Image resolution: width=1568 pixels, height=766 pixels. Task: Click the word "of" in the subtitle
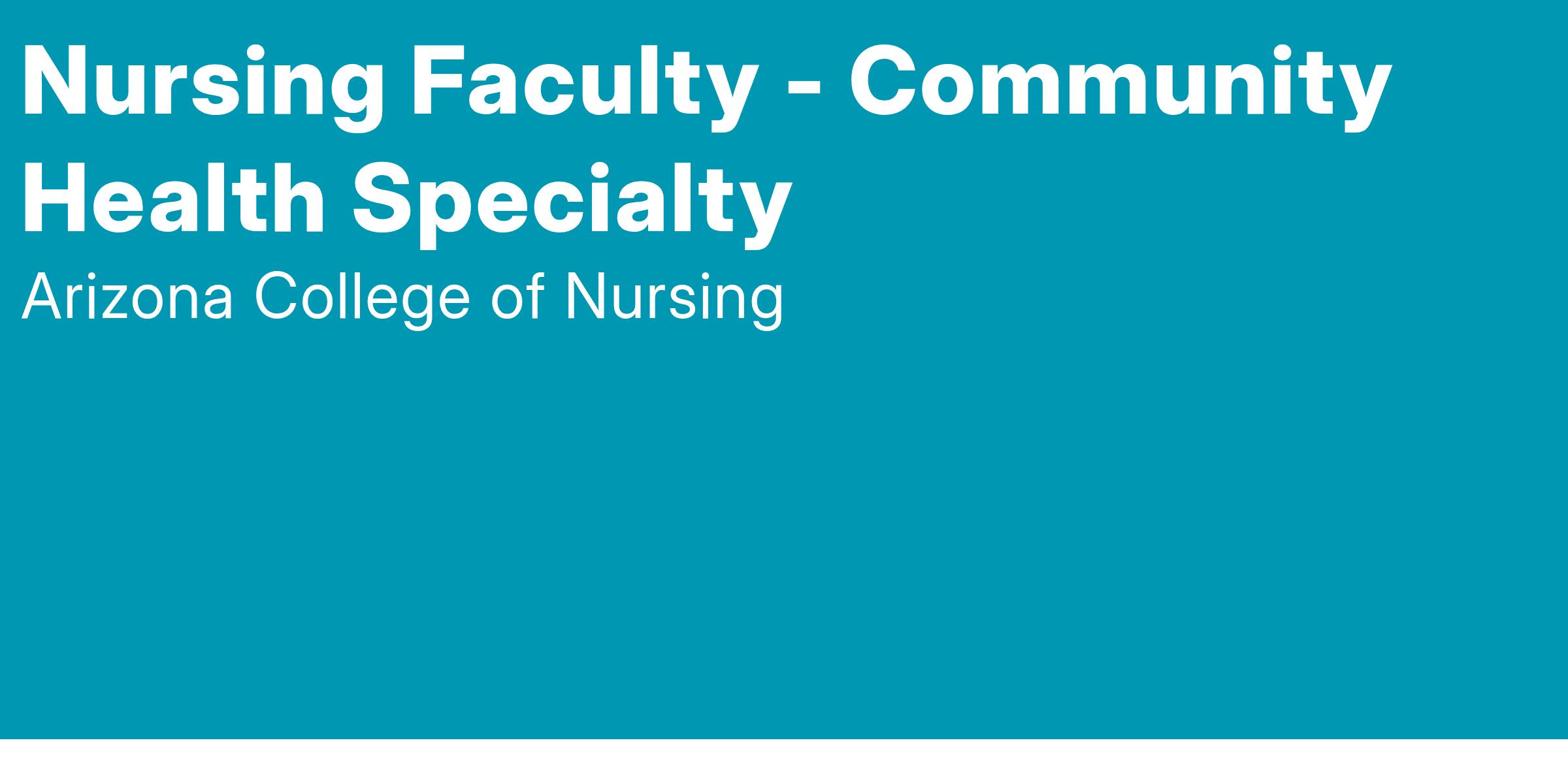(517, 298)
